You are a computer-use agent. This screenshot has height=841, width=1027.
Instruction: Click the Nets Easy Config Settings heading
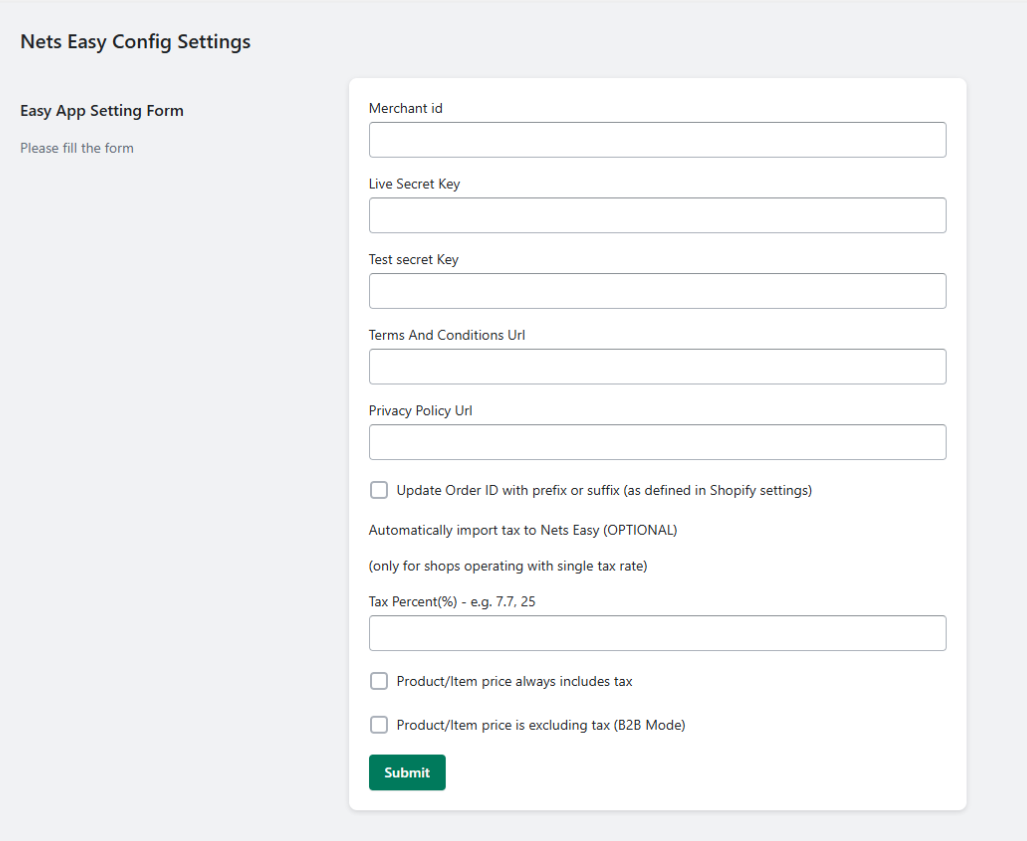click(135, 42)
